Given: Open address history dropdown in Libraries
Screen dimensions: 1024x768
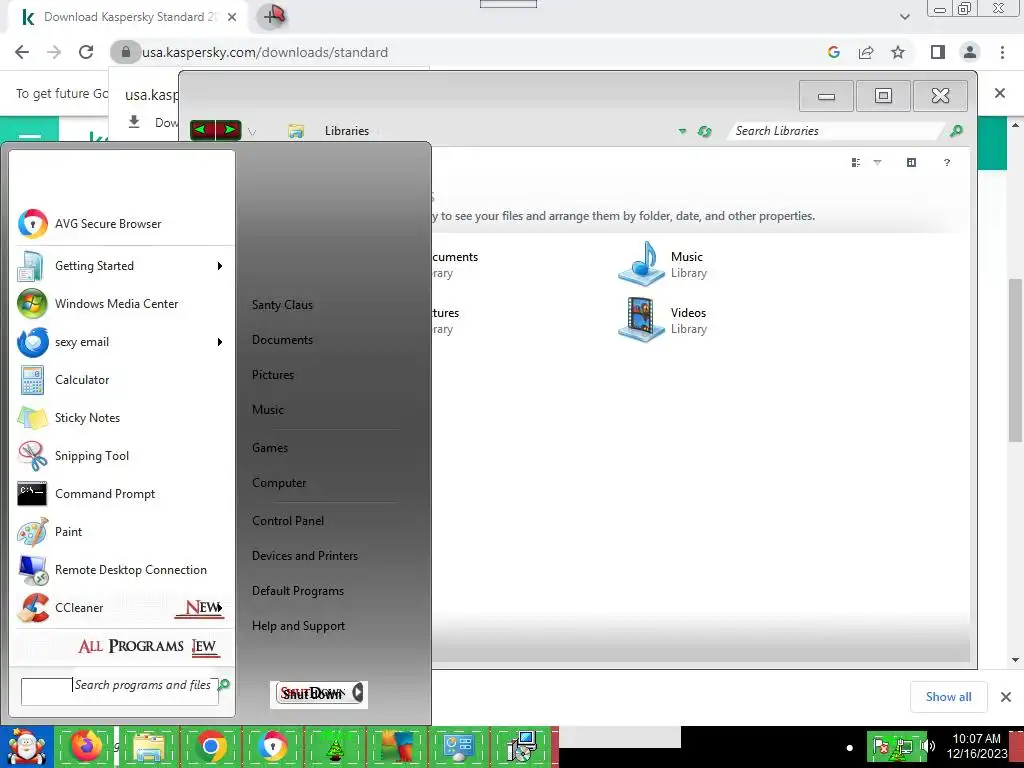Looking at the screenshot, I should [682, 131].
